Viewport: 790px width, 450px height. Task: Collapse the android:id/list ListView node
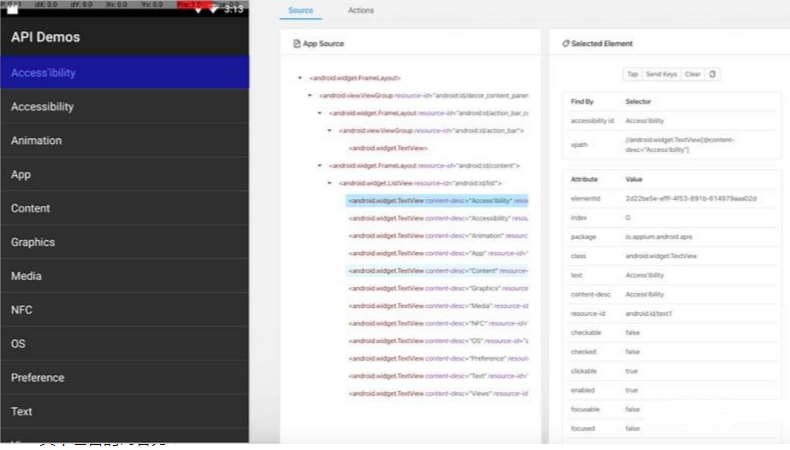tap(330, 183)
